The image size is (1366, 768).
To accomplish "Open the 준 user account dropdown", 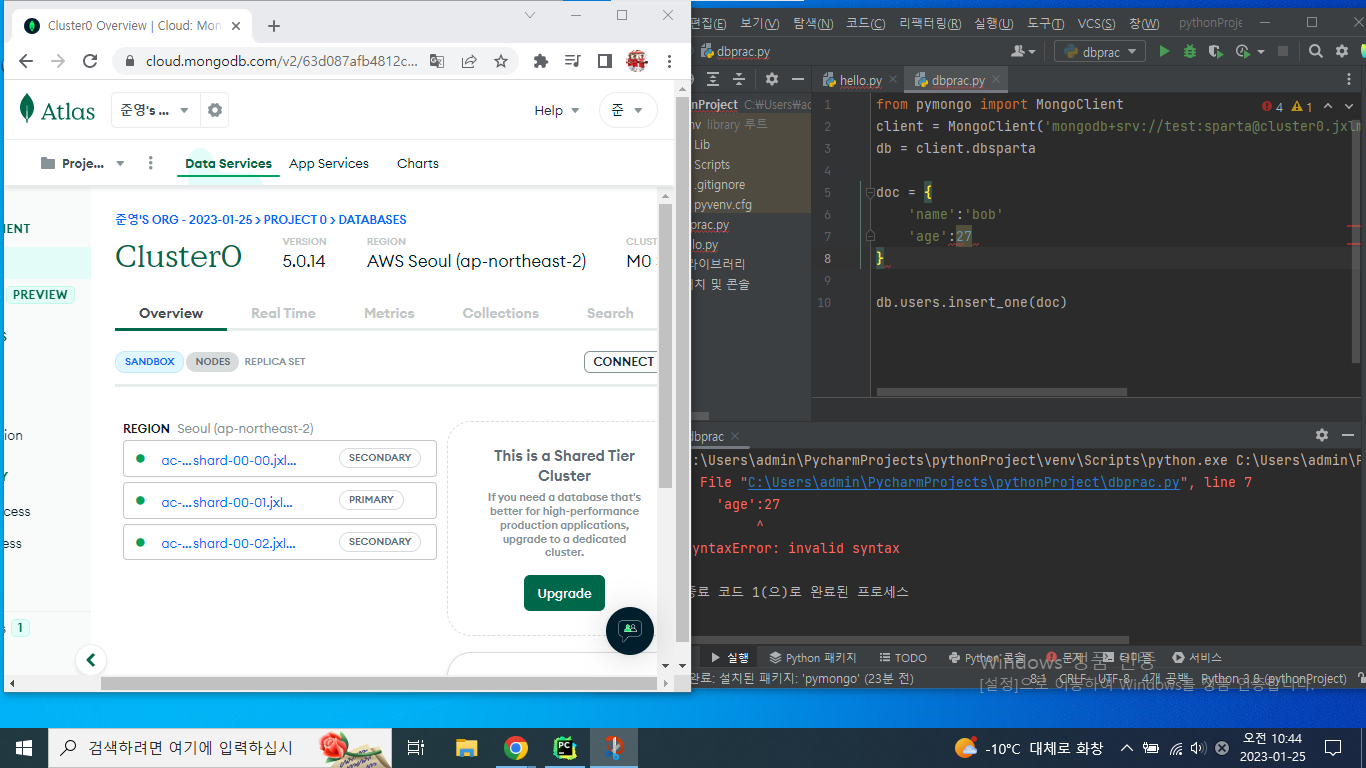I will 628,110.
